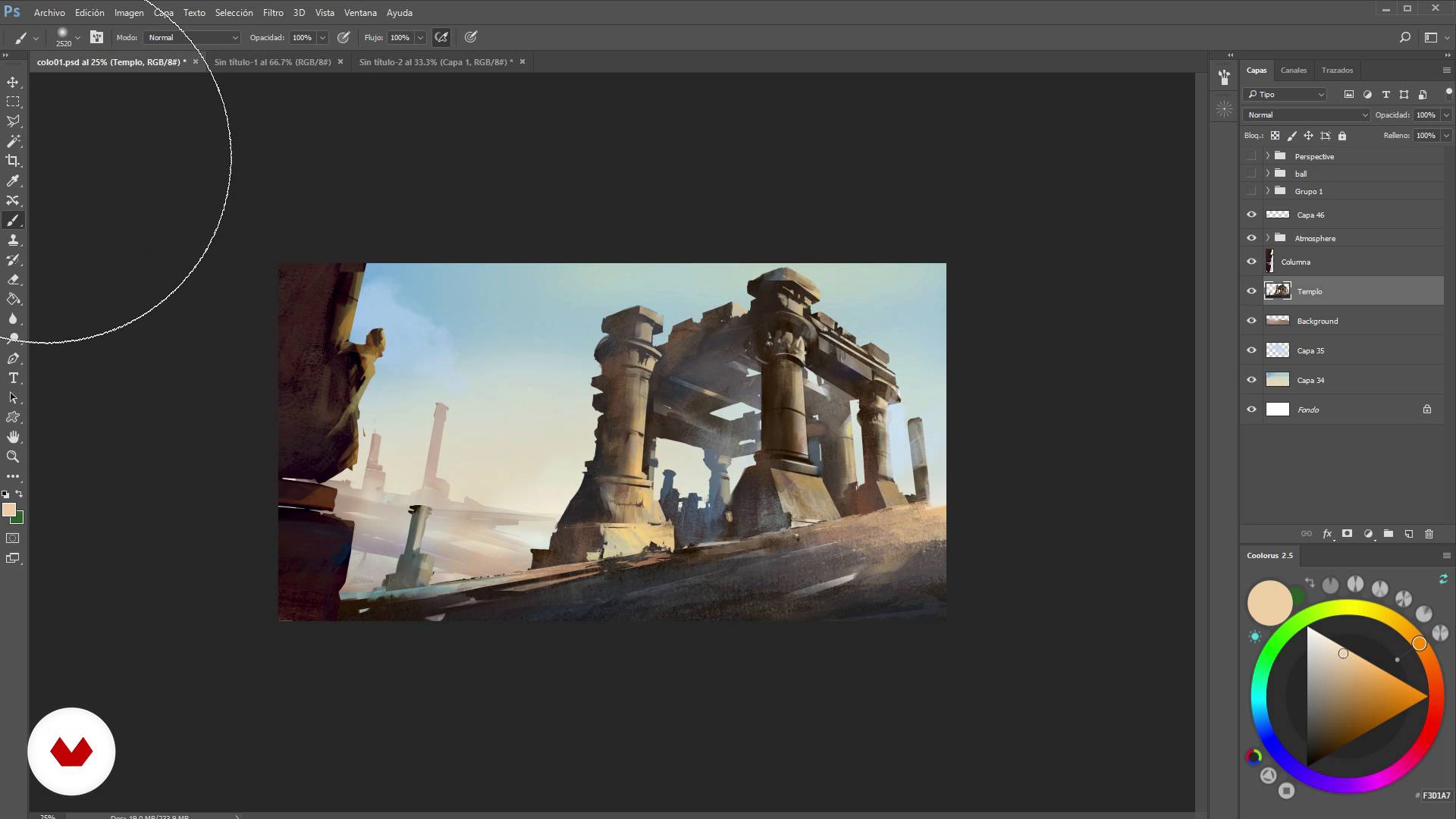The height and width of the screenshot is (819, 1456).
Task: Select the Eraser tool
Action: pyautogui.click(x=13, y=280)
